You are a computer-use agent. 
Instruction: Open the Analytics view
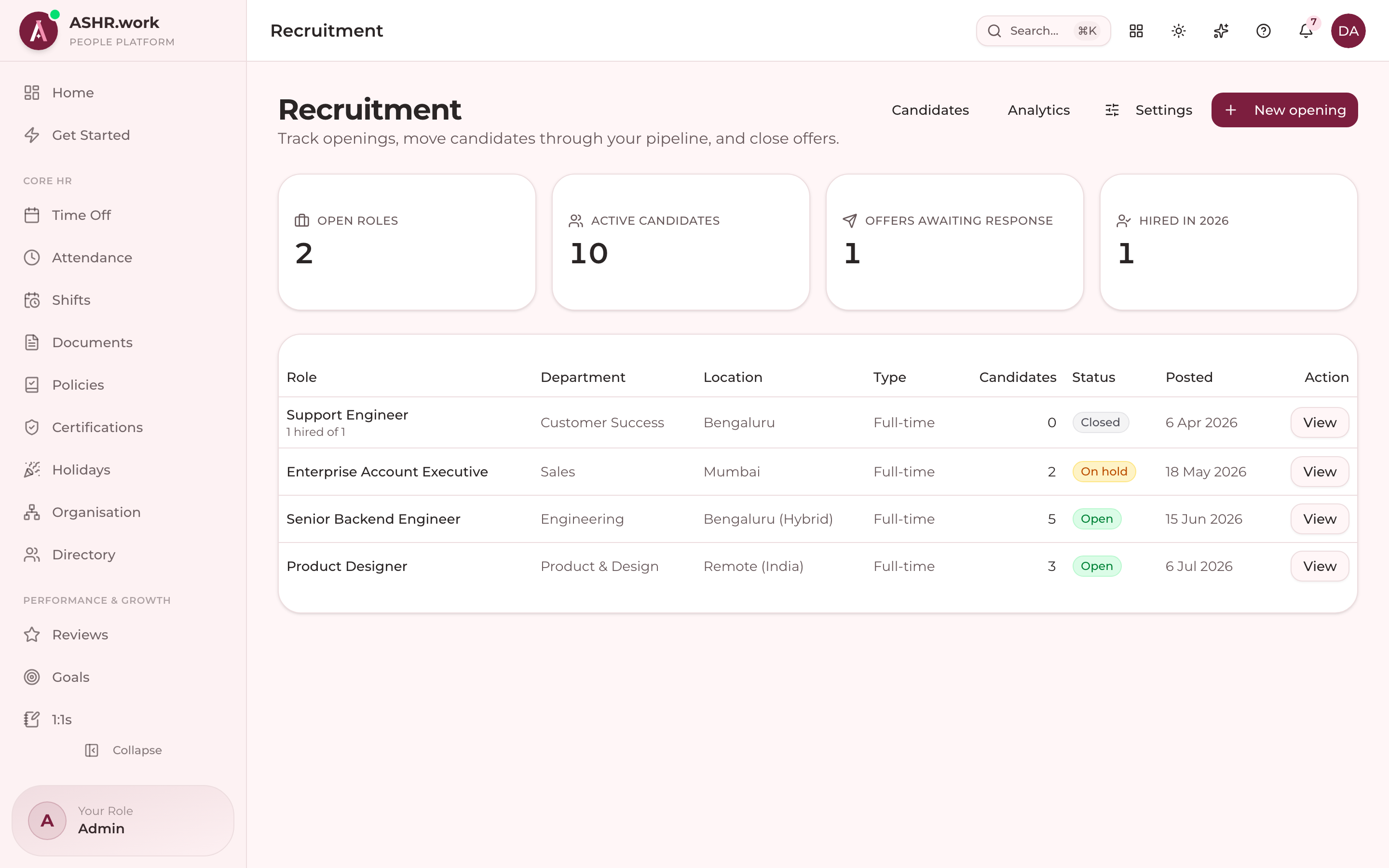pyautogui.click(x=1038, y=110)
